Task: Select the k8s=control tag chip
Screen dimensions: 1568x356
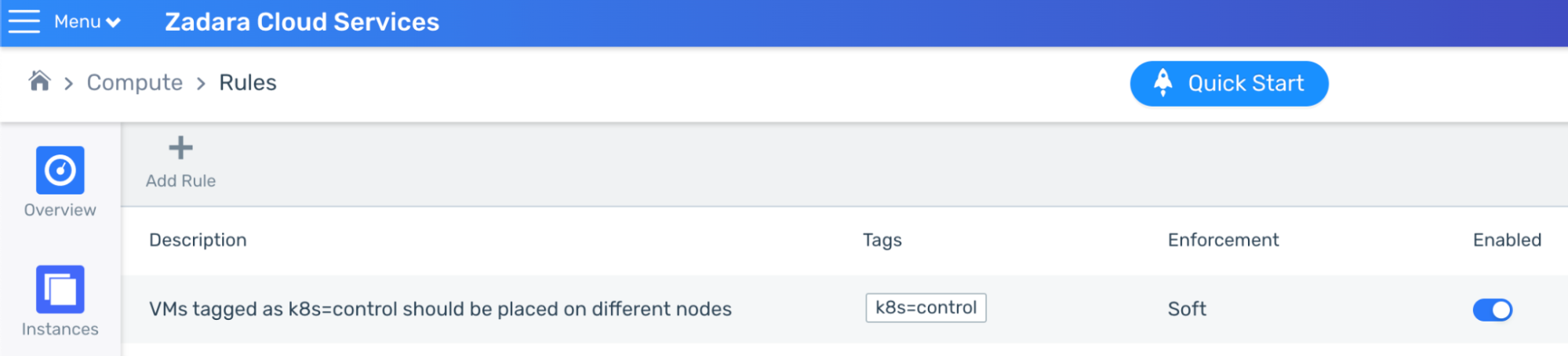Action: click(926, 307)
